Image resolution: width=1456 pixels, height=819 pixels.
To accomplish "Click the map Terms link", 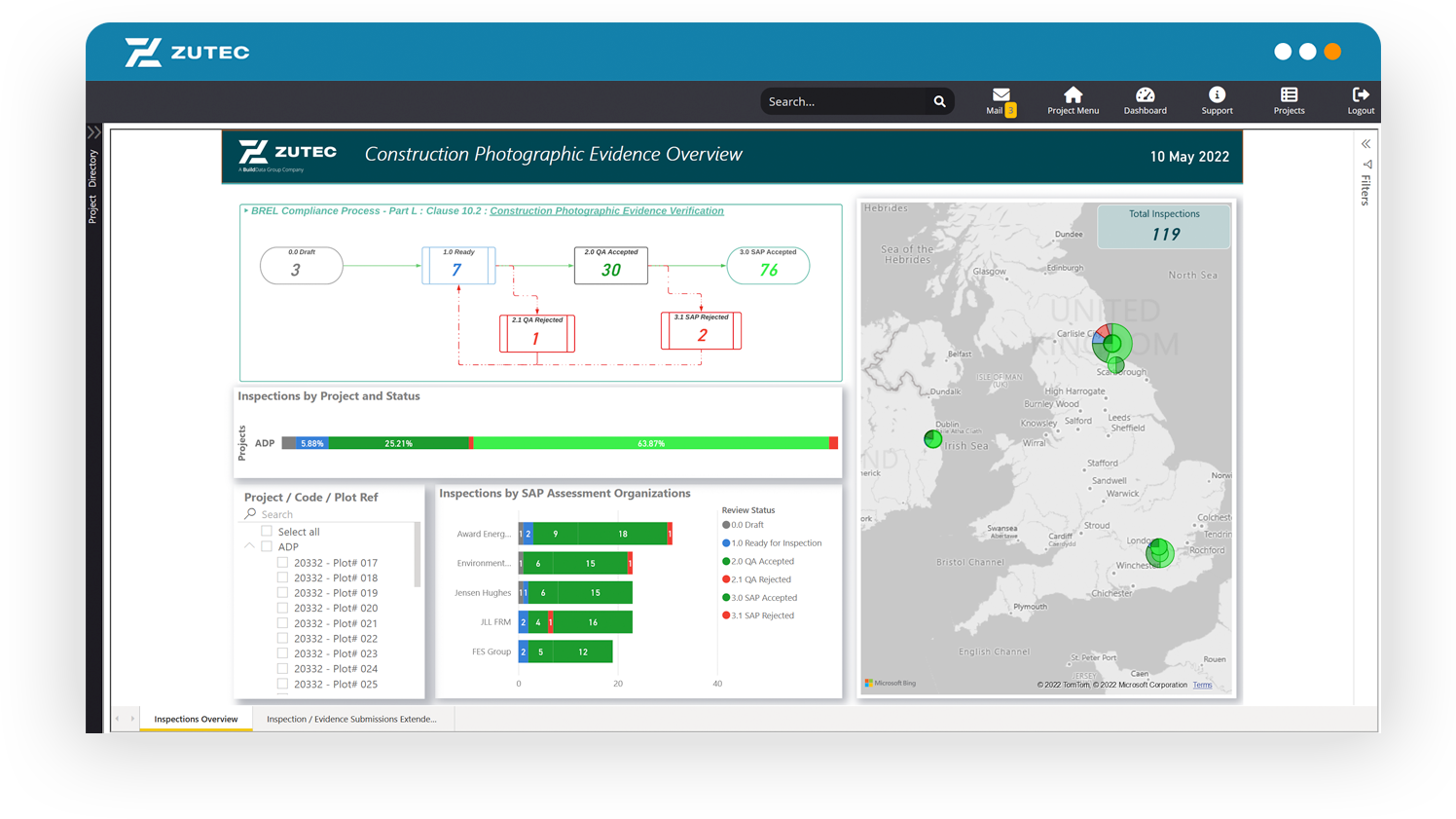I will pyautogui.click(x=1202, y=685).
